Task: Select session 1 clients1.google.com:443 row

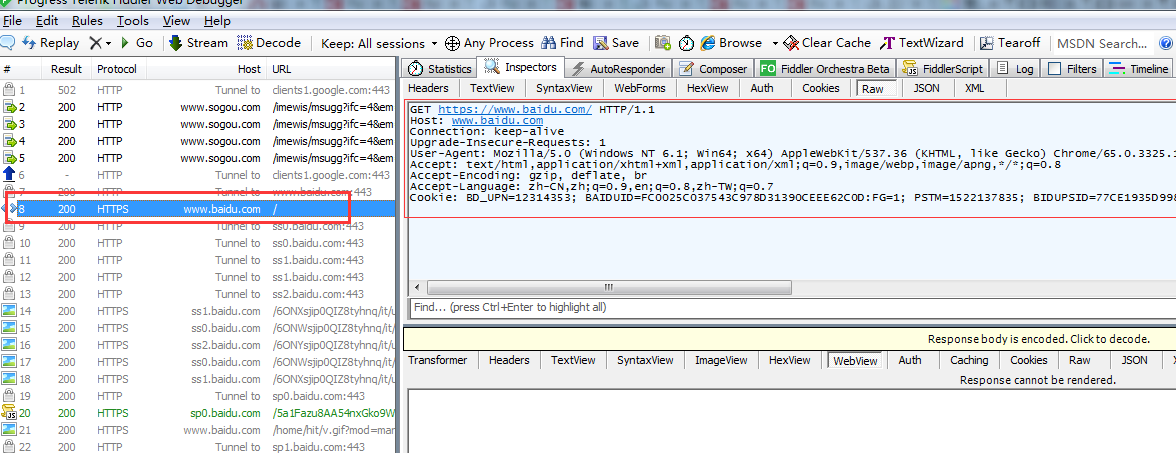Action: point(198,90)
